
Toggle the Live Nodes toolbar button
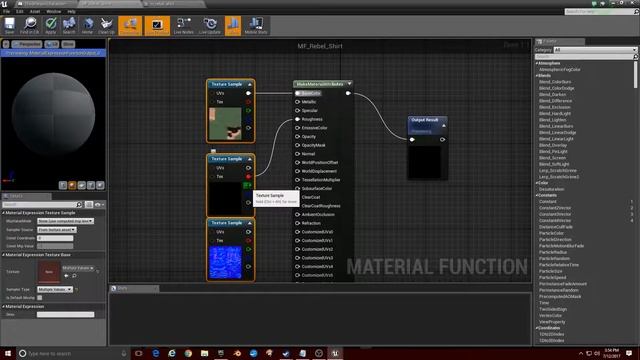184,26
